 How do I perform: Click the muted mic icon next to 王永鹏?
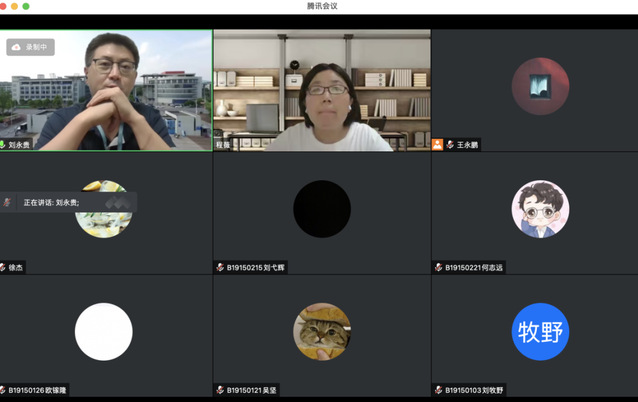click(451, 144)
